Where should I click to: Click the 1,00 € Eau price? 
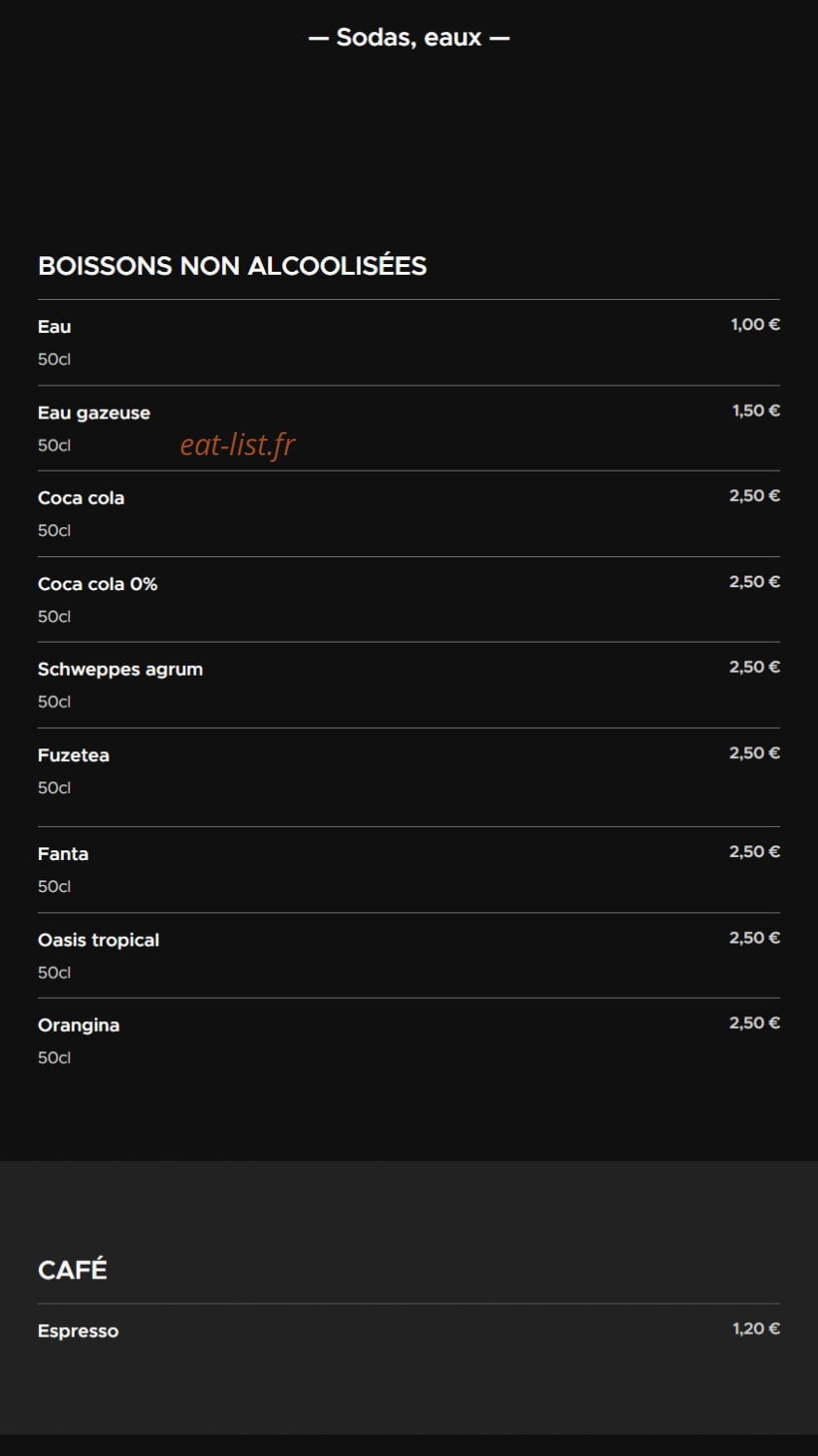click(755, 325)
